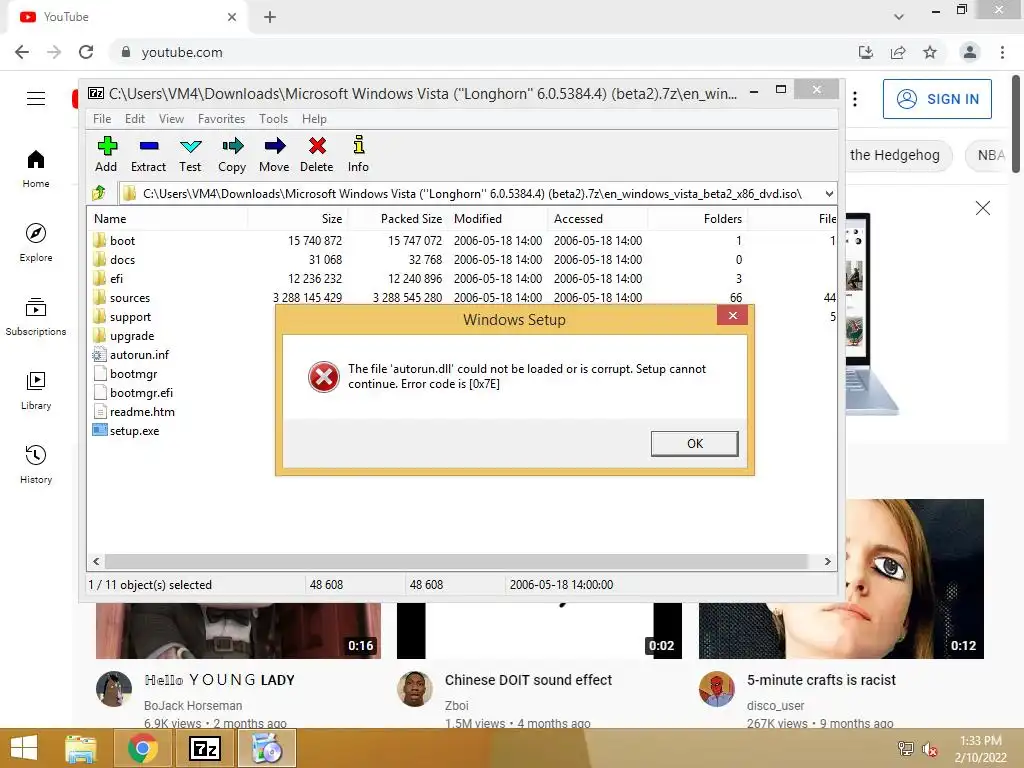Click the muted volume tray icon

929,749
